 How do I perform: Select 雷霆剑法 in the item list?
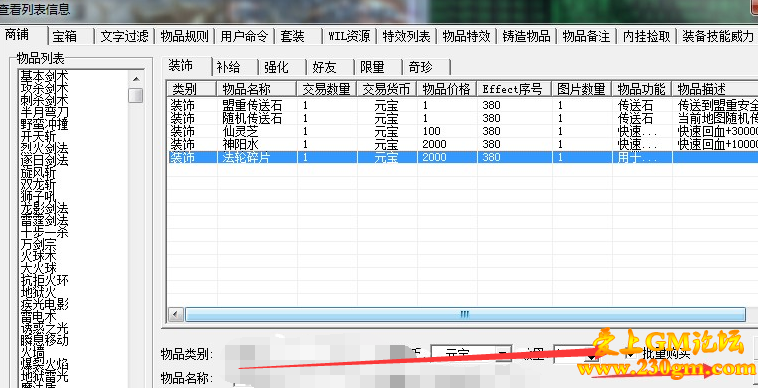tap(44, 220)
